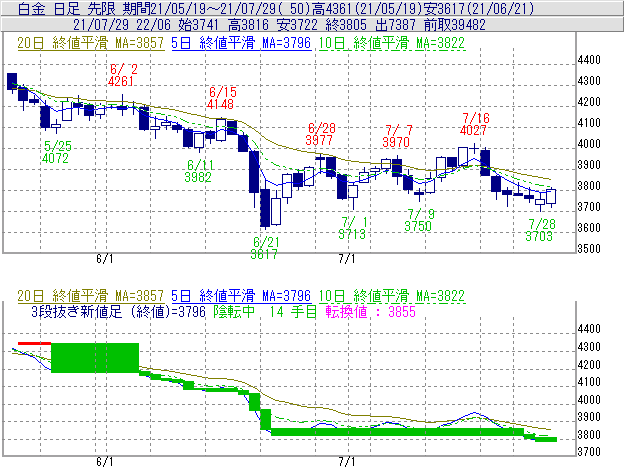This screenshot has width=624, height=475.
Task: Click the 7/1 3713 low label
Action: [353, 228]
